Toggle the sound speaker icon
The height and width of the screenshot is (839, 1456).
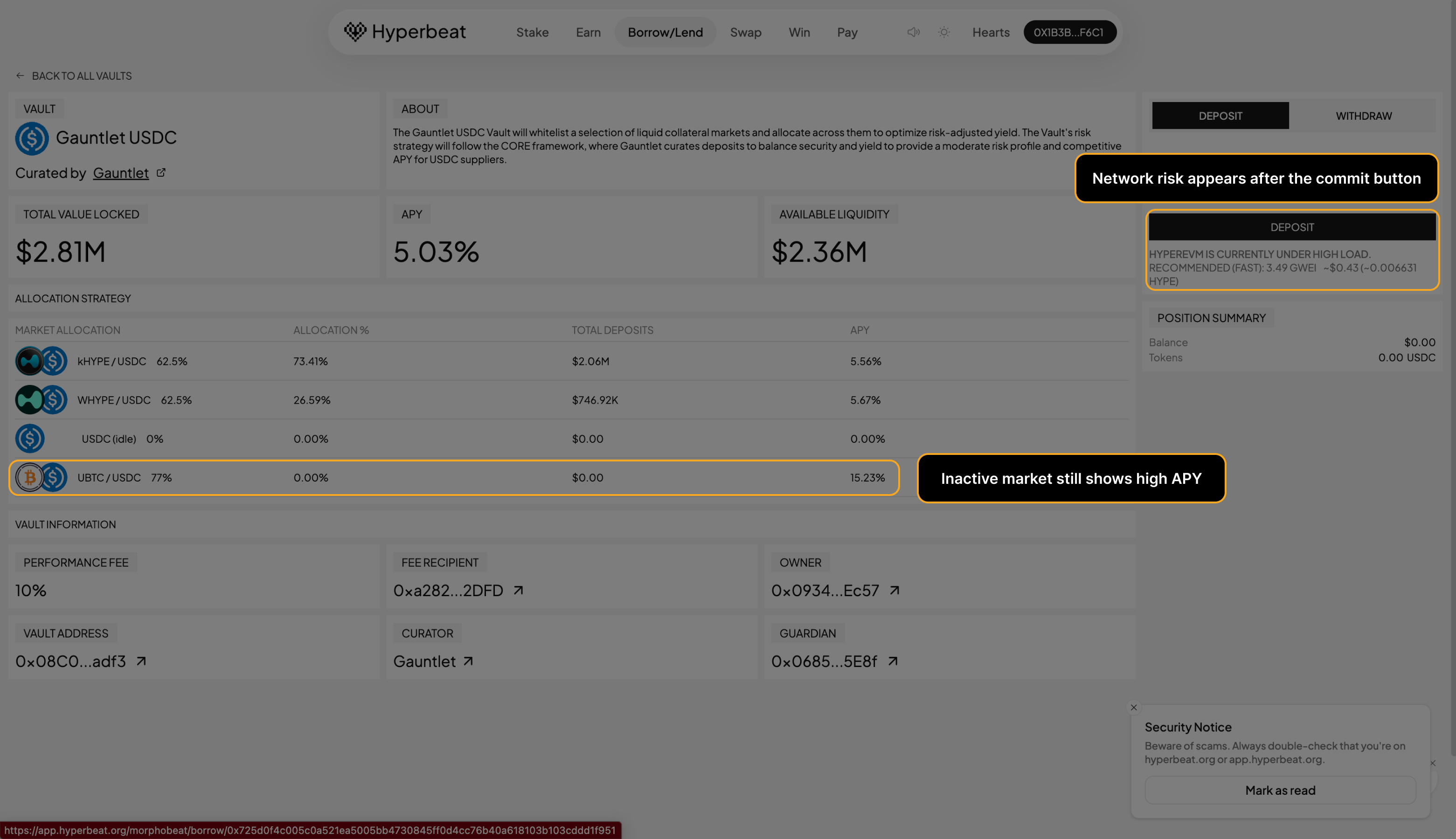coord(913,32)
